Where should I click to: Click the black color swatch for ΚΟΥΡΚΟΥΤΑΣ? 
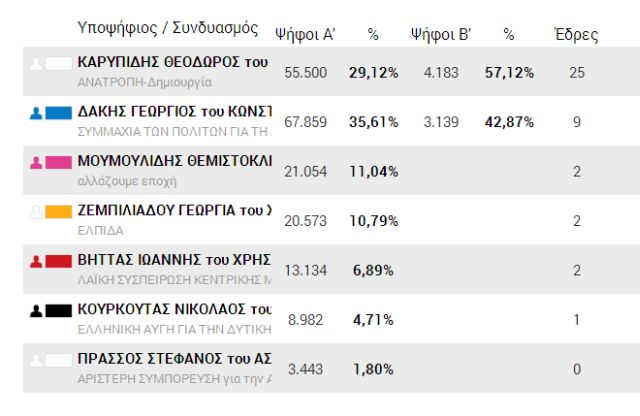[58, 310]
